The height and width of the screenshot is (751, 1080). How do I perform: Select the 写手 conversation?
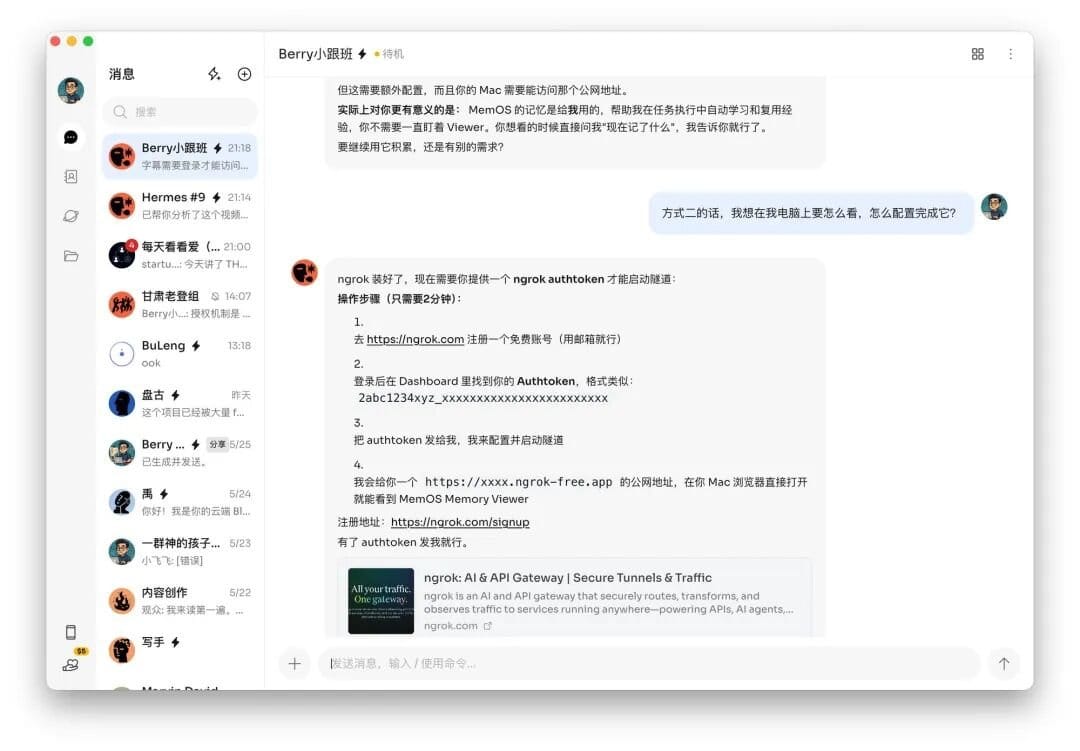coord(180,650)
